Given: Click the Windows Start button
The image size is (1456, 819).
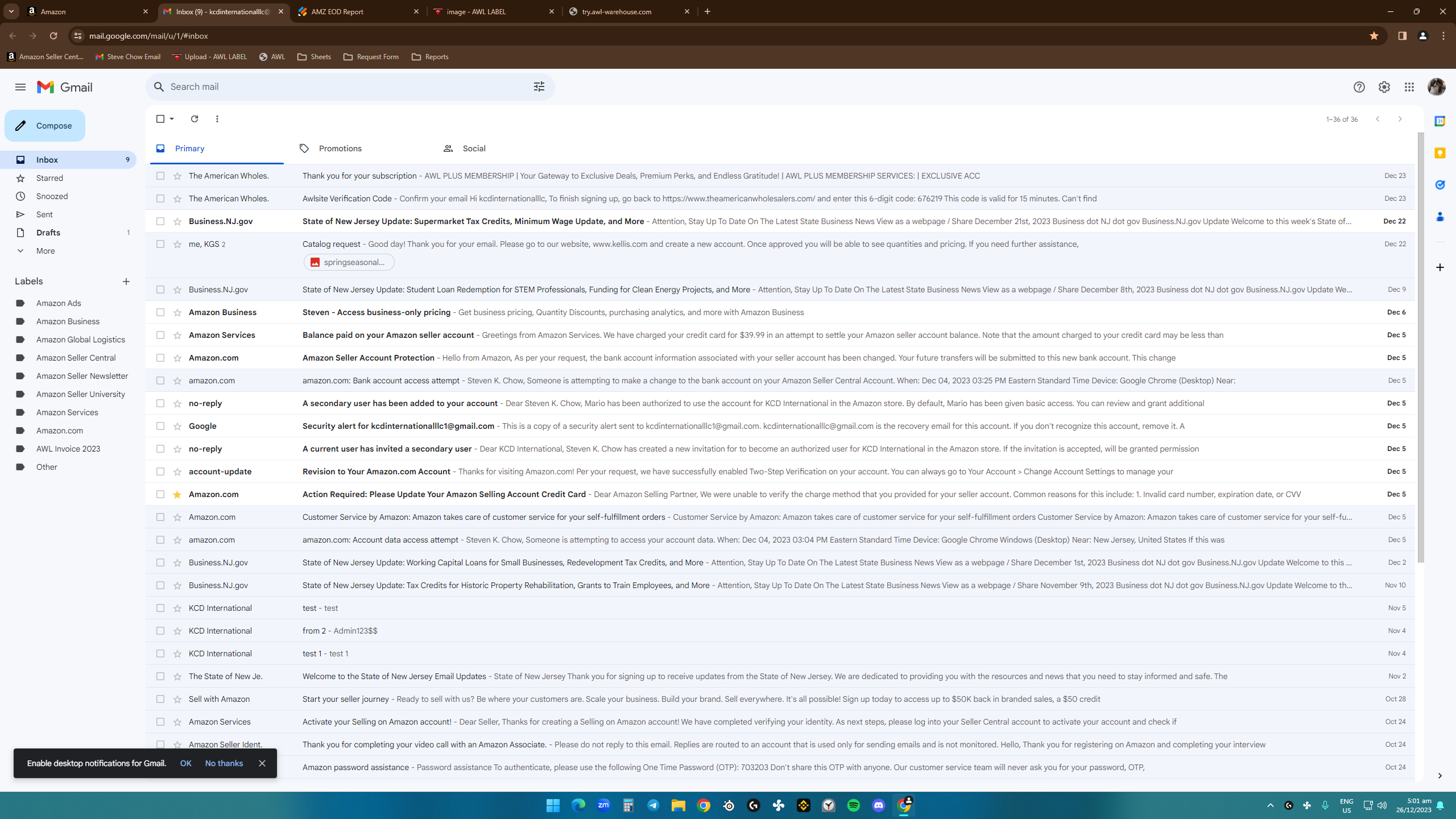Looking at the screenshot, I should 553,805.
